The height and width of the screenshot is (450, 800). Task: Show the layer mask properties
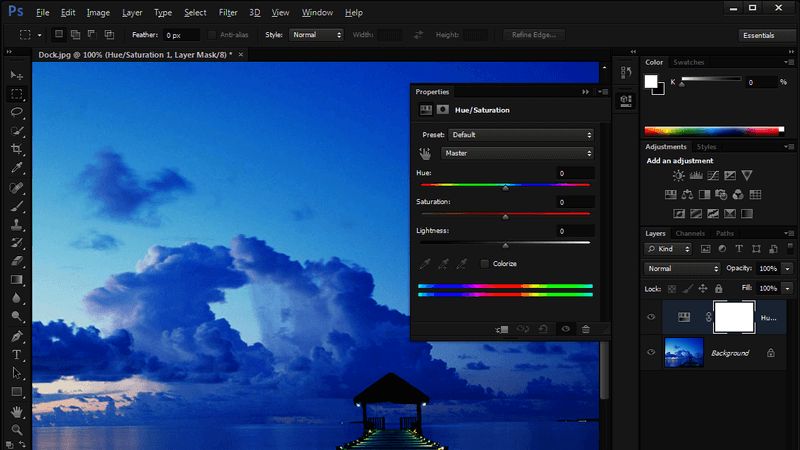point(442,110)
